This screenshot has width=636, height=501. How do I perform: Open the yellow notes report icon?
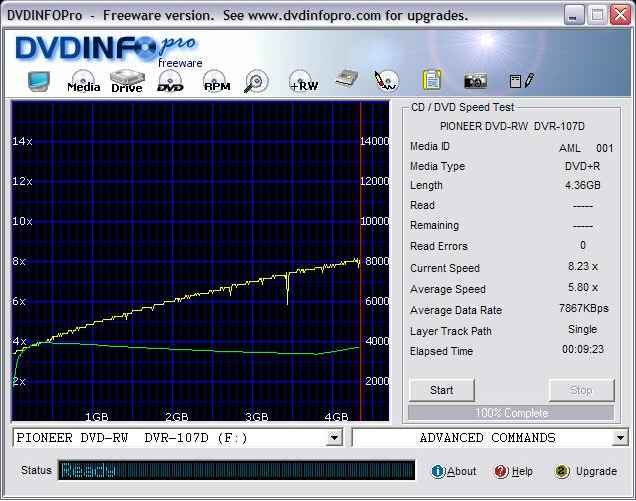click(x=432, y=80)
